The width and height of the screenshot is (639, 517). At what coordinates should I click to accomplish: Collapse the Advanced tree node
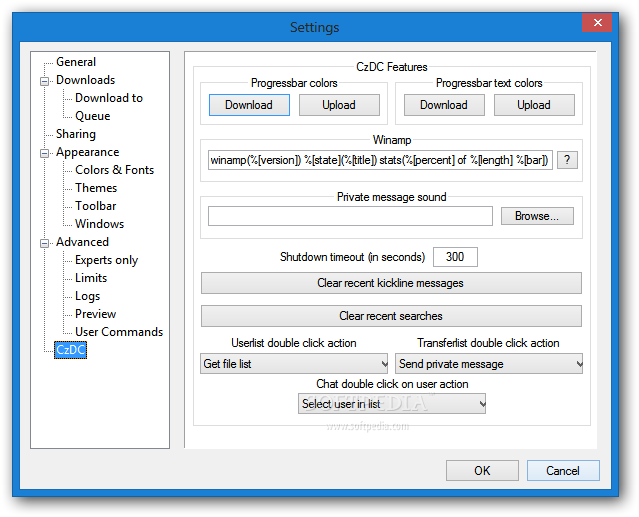44,243
